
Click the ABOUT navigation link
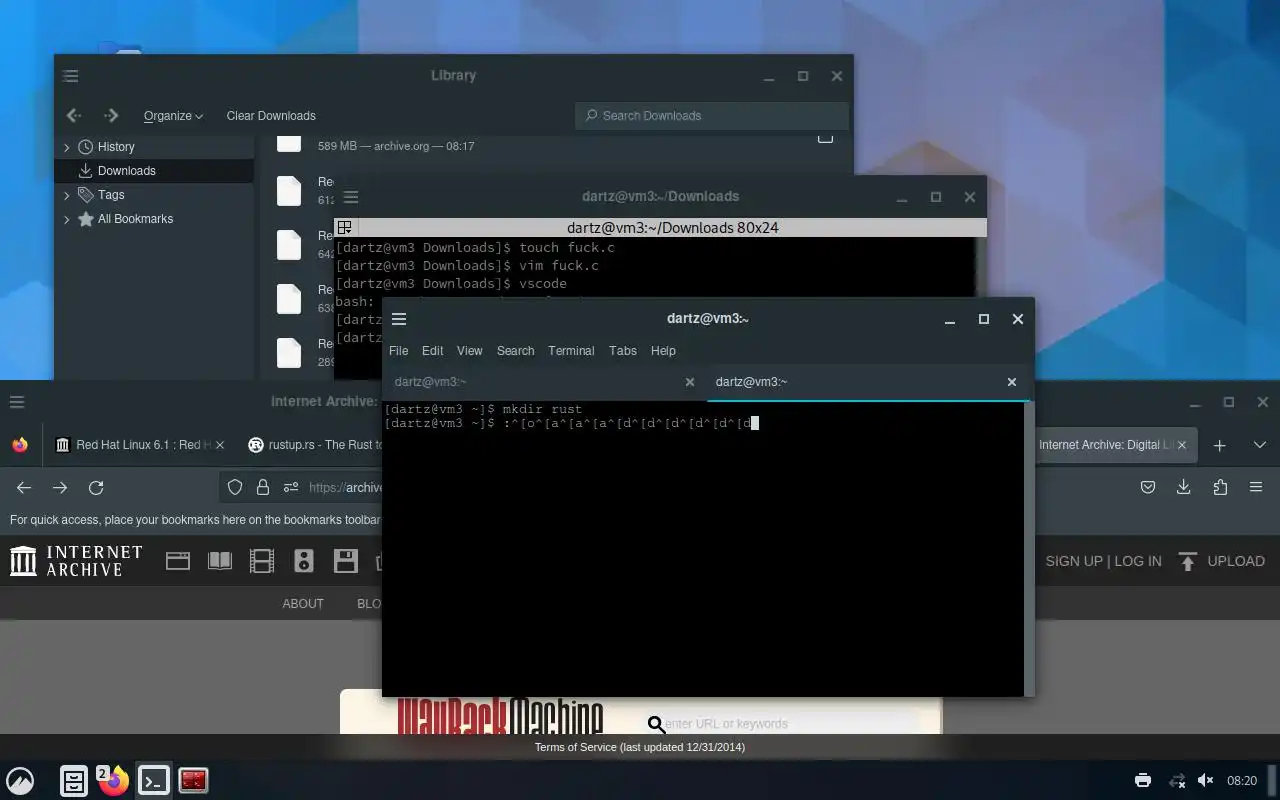(x=303, y=604)
